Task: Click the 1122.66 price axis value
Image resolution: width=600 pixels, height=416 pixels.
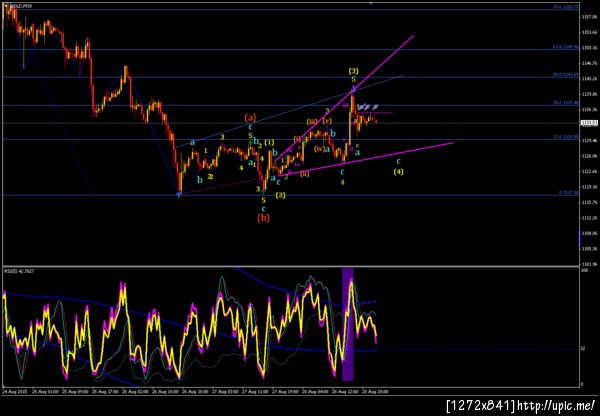Action: tap(589, 171)
